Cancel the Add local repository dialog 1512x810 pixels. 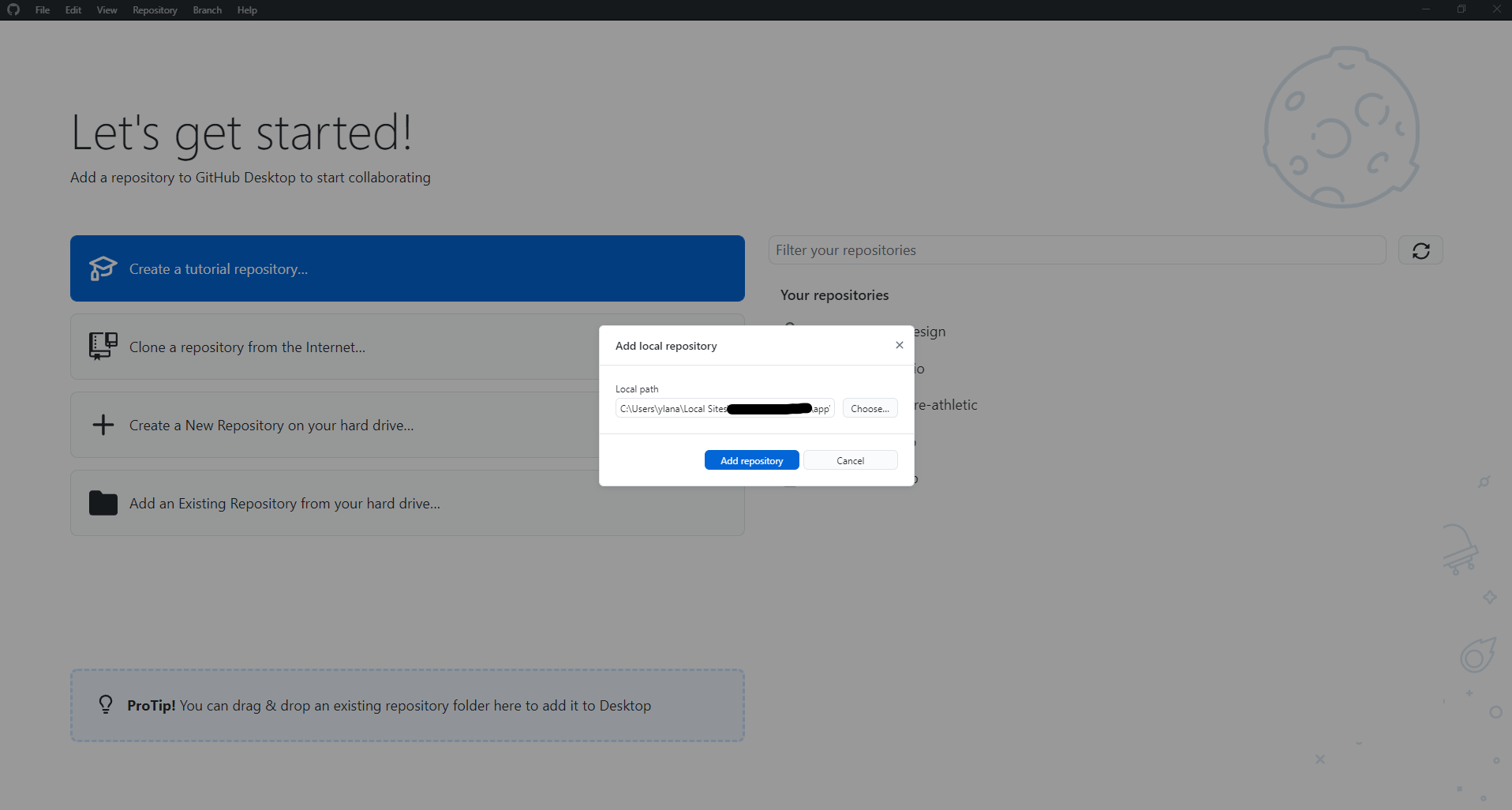[x=850, y=460]
